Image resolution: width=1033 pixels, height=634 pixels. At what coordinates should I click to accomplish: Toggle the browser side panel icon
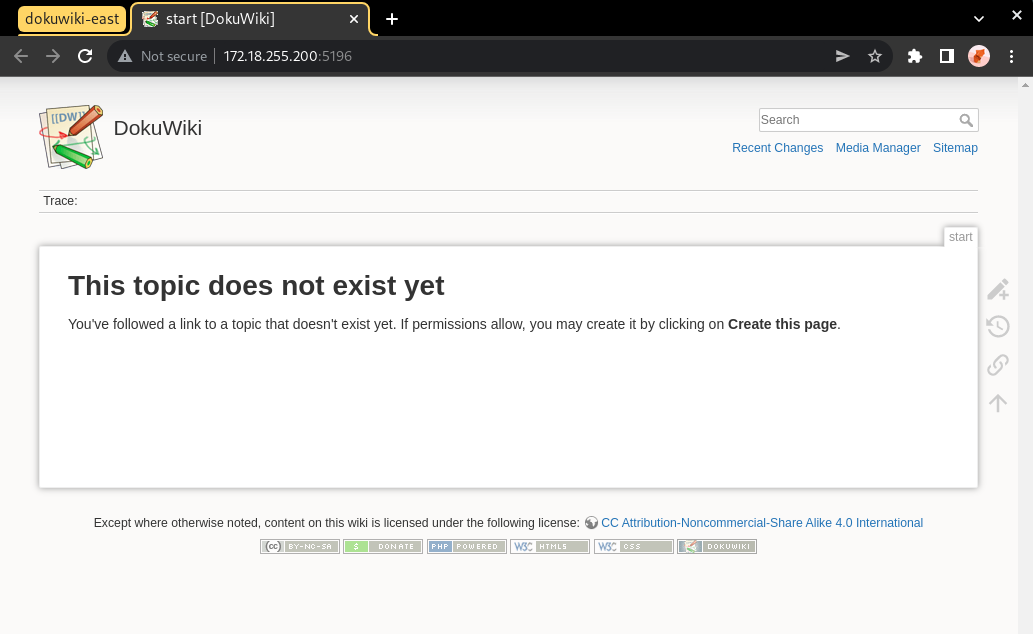click(946, 56)
